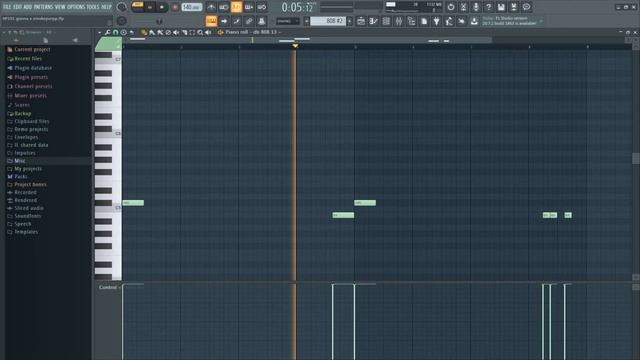This screenshot has height=360, width=640.
Task: Click the download arrow icon
Action: coord(474,21)
